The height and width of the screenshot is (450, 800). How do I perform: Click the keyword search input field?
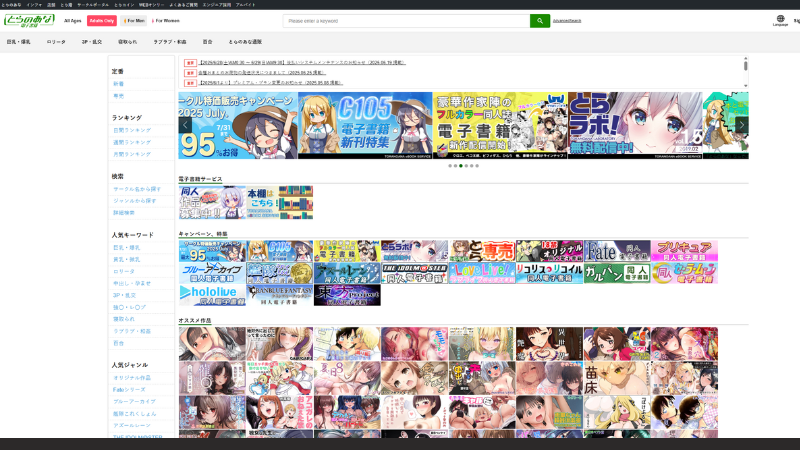tap(407, 21)
